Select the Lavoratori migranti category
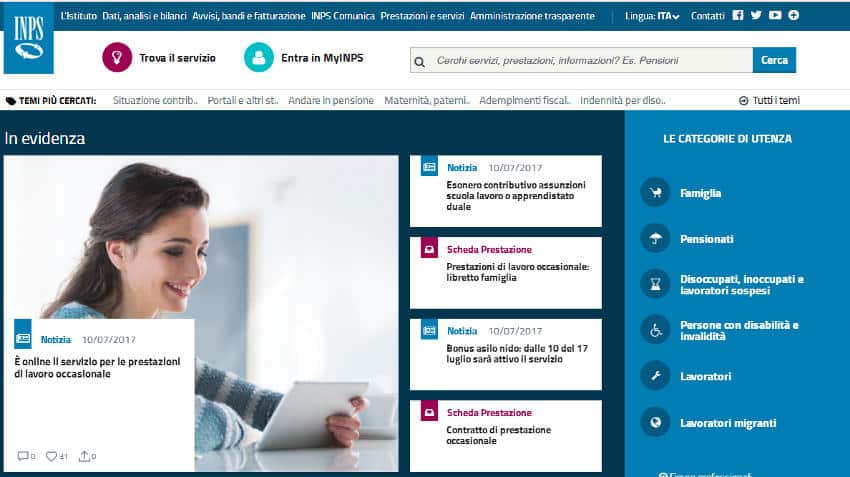Screen dimensions: 850x477 tap(728, 423)
